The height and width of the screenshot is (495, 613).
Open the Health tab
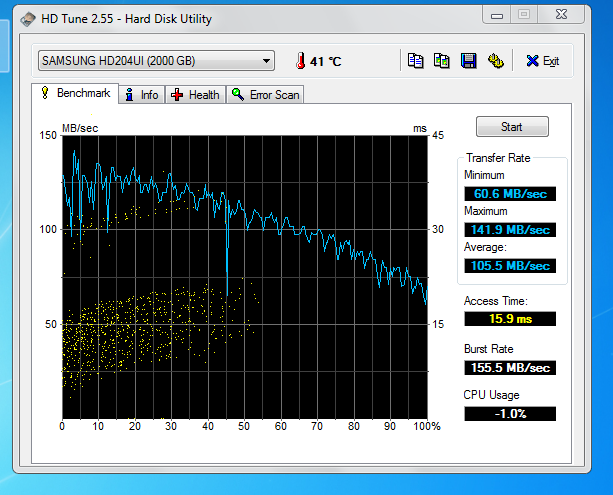[196, 95]
